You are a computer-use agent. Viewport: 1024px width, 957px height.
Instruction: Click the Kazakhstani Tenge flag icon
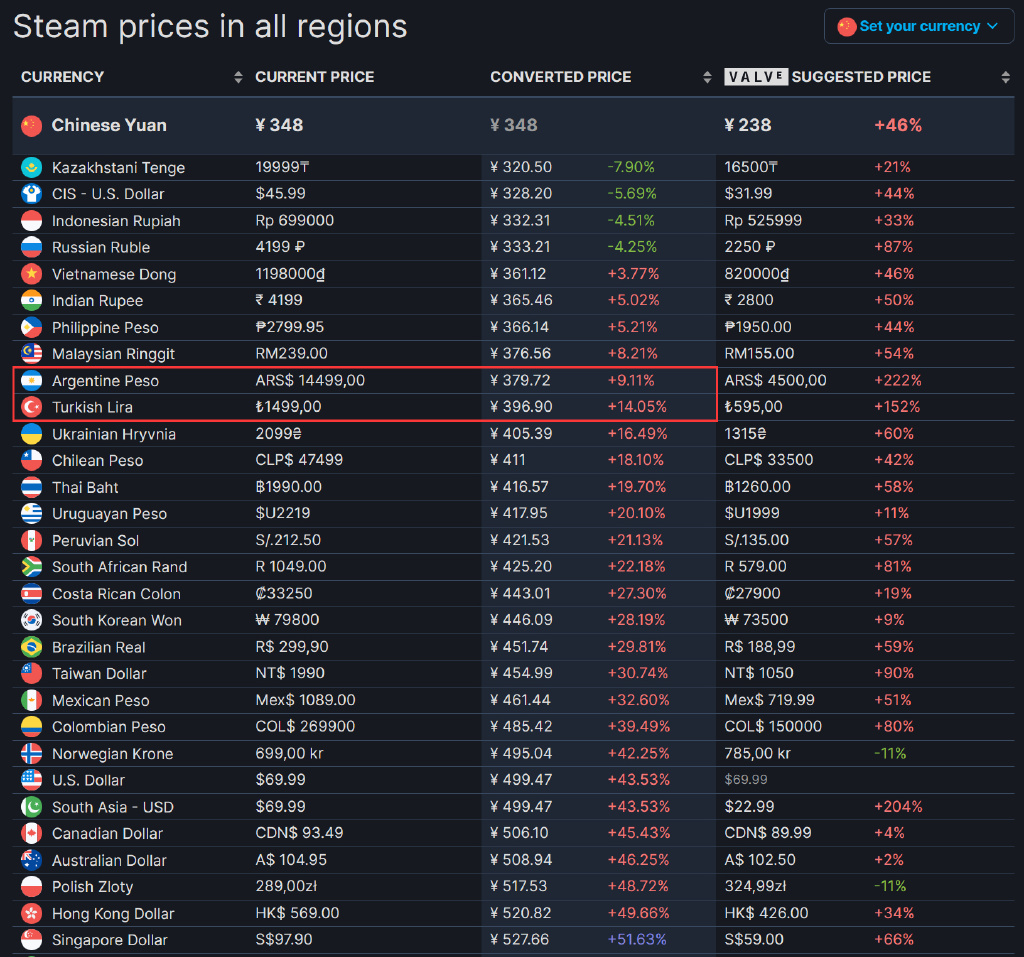pos(31,167)
